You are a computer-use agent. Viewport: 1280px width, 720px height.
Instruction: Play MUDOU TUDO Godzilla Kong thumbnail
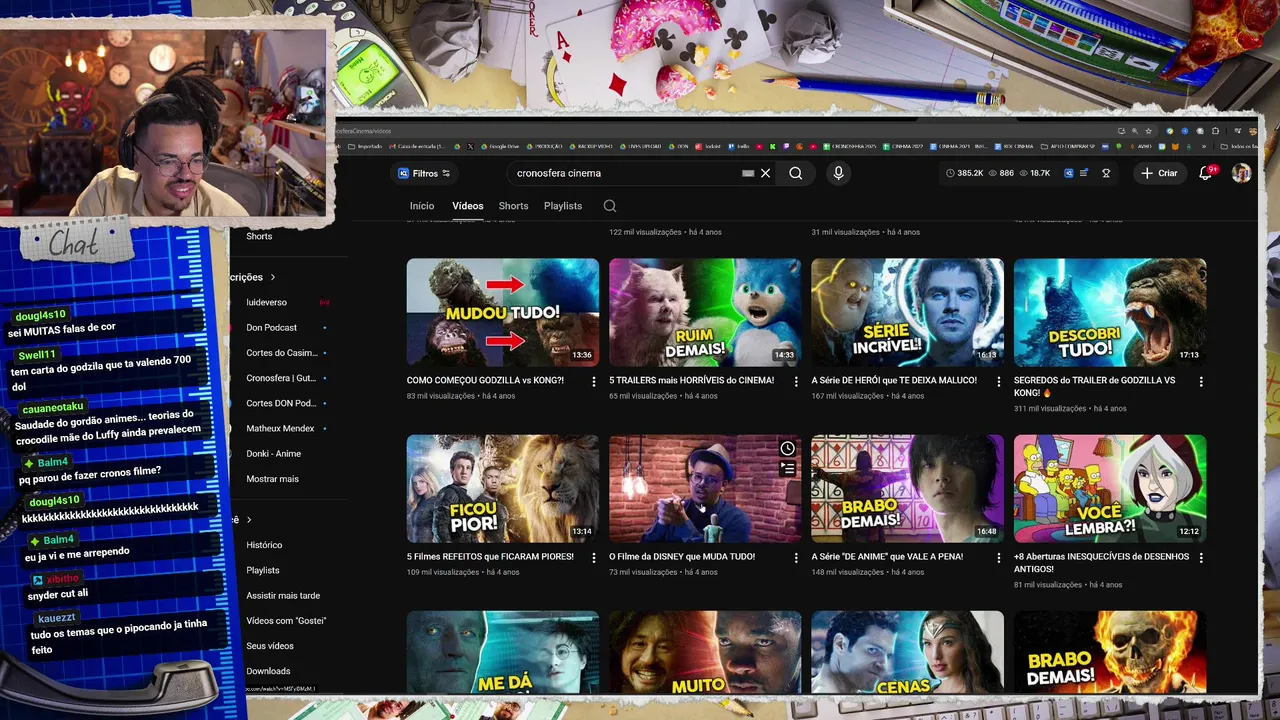click(x=503, y=312)
